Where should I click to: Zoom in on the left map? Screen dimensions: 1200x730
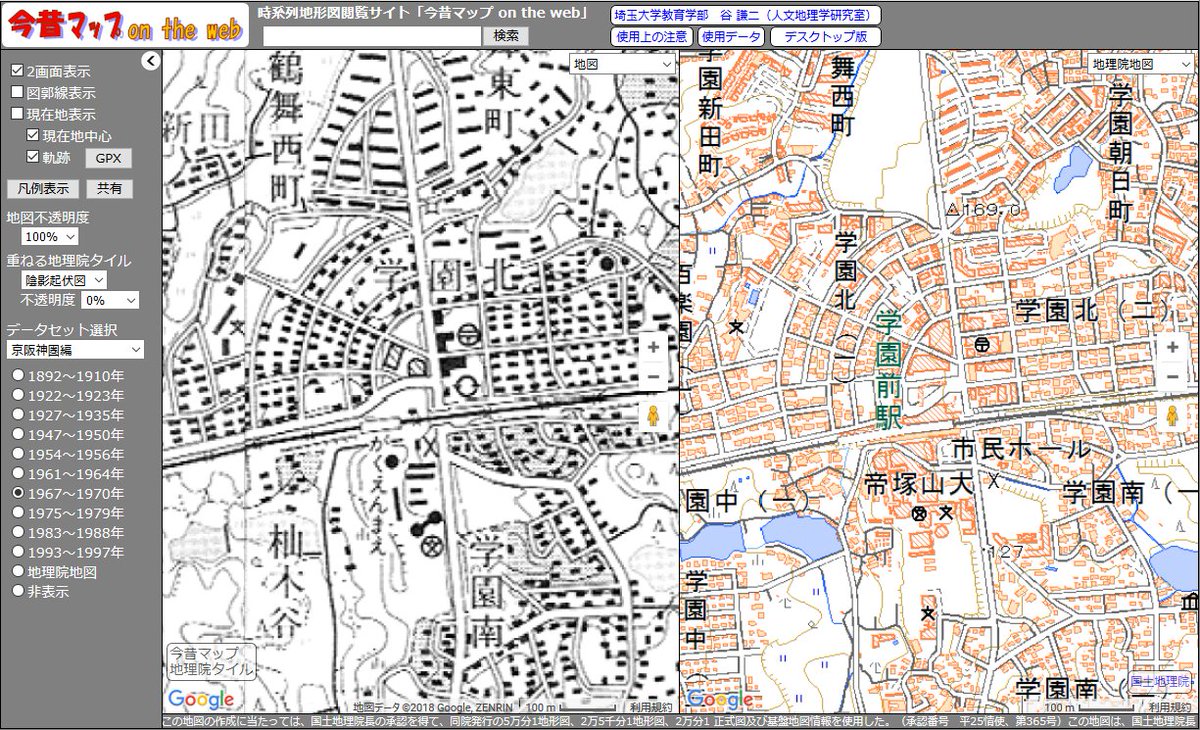(653, 347)
